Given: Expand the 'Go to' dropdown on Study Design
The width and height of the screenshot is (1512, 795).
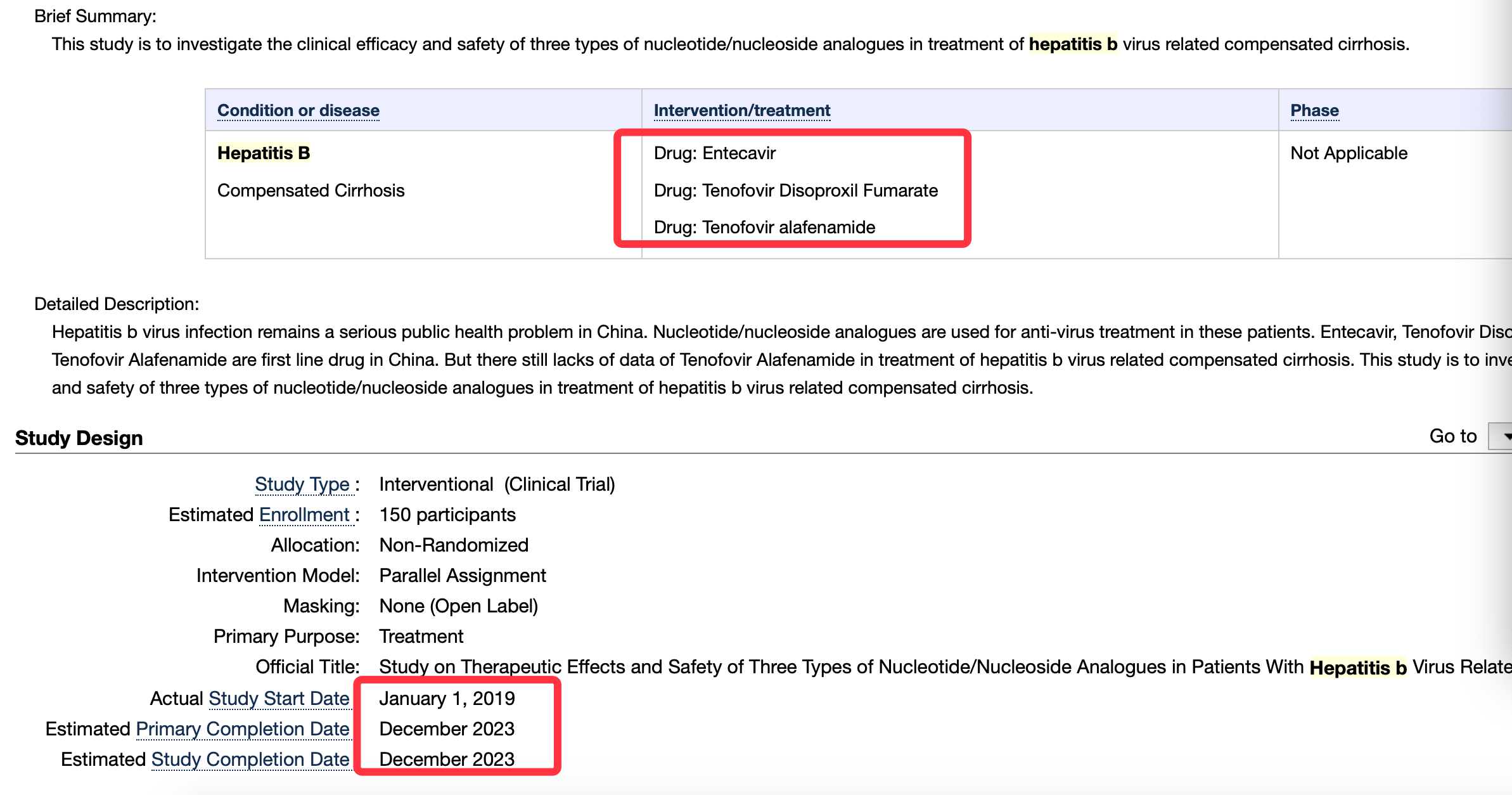Looking at the screenshot, I should pos(1500,437).
